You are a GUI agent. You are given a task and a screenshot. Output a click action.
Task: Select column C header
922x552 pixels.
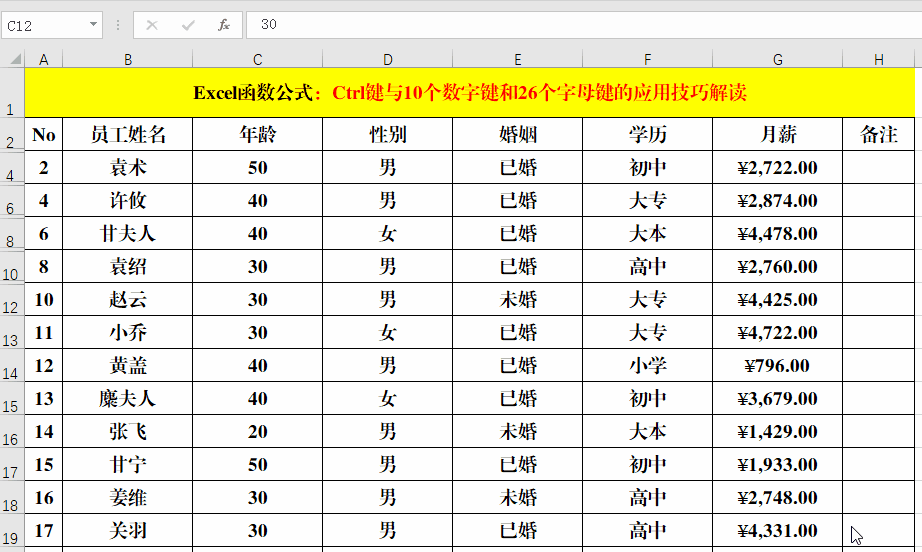tap(258, 59)
